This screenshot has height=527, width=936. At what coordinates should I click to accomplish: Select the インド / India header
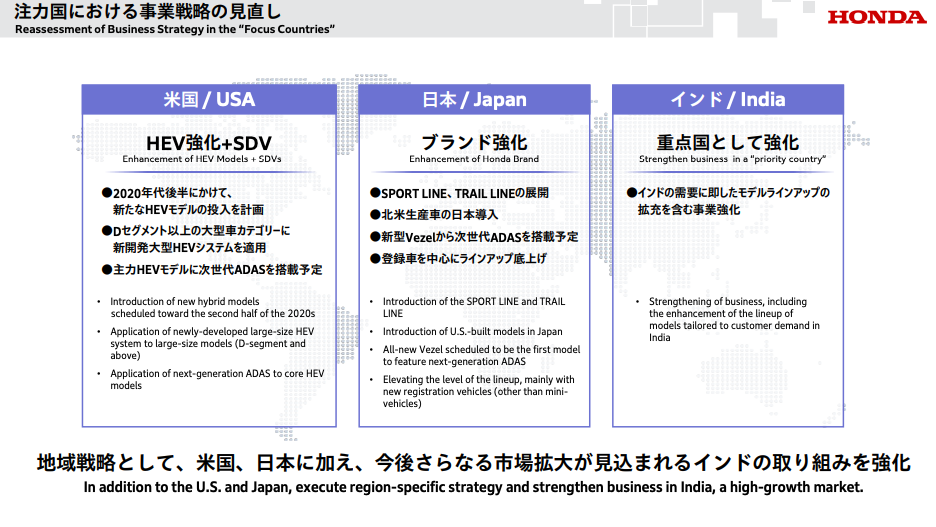727,99
